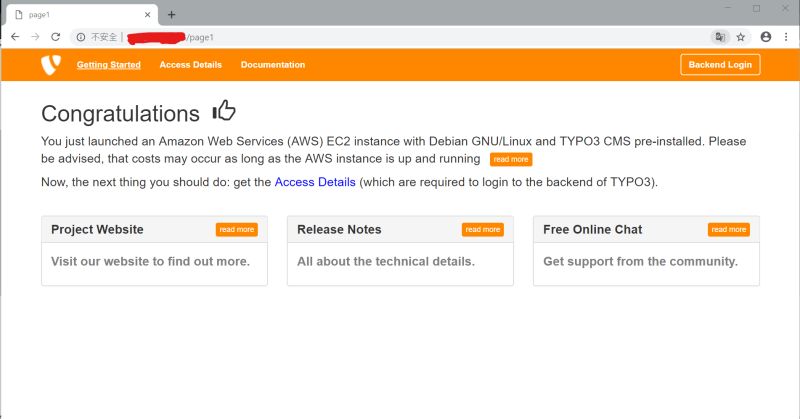Follow the blue Access Details link in the text
The image size is (800, 419).
tap(315, 182)
